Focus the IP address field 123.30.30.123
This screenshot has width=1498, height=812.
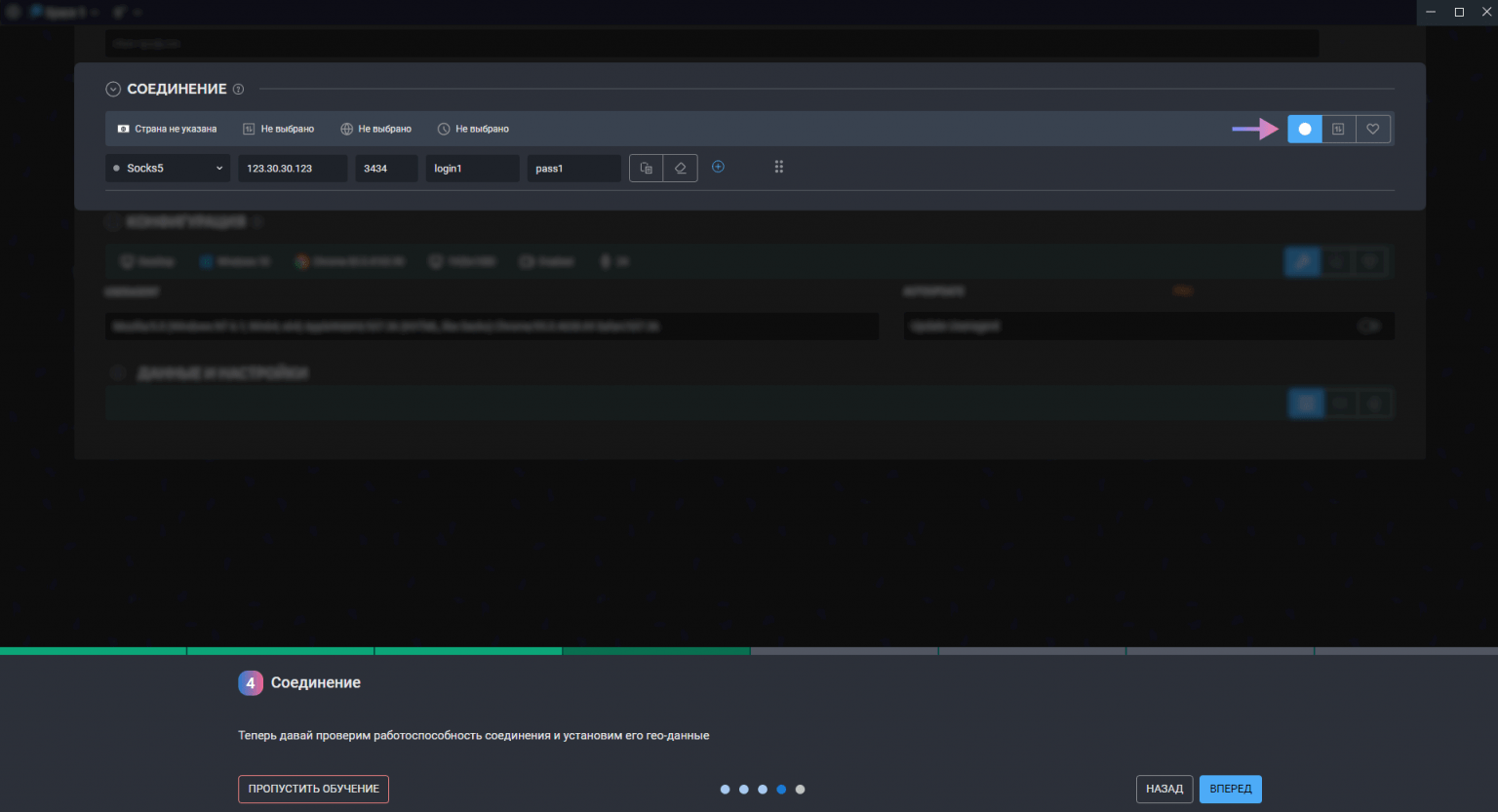point(293,168)
